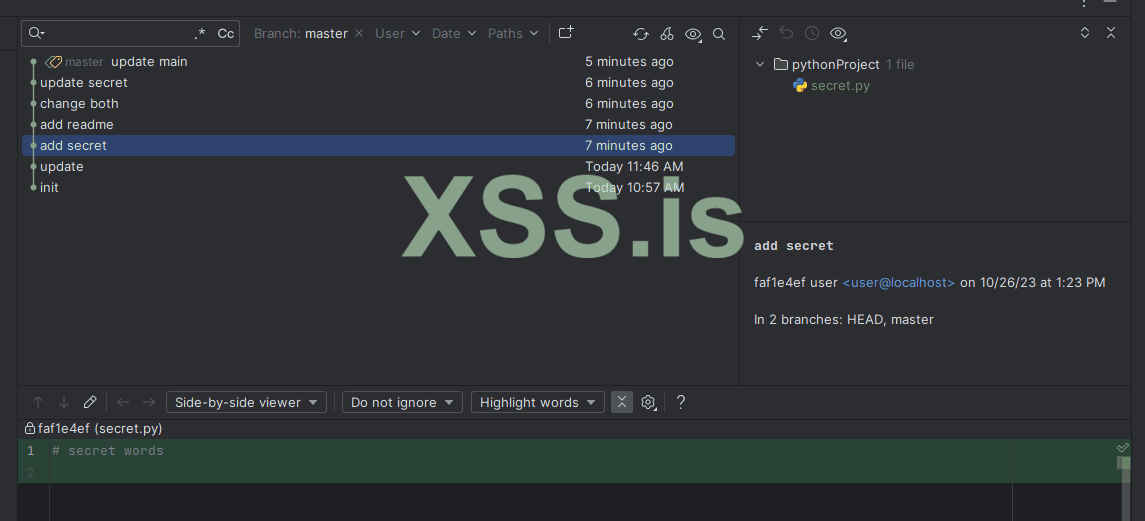Select the 'add secret' commit row
The width and height of the screenshot is (1145, 521).
click(378, 145)
